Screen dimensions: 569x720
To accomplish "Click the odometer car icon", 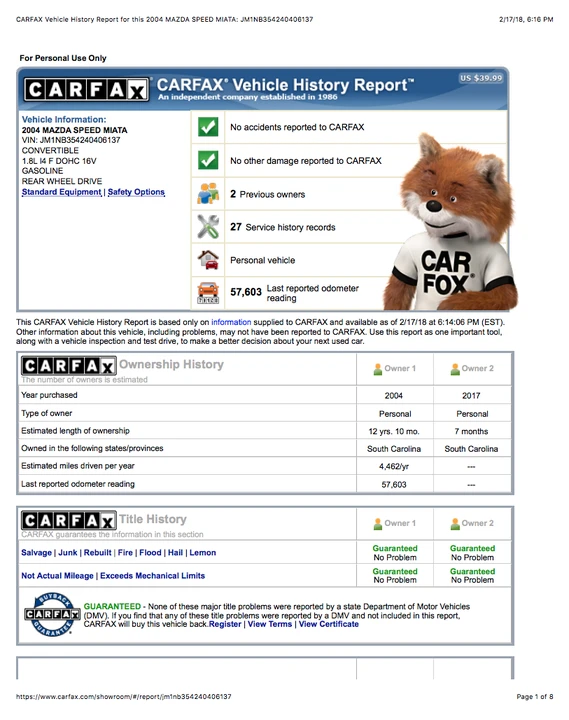I will [208, 292].
